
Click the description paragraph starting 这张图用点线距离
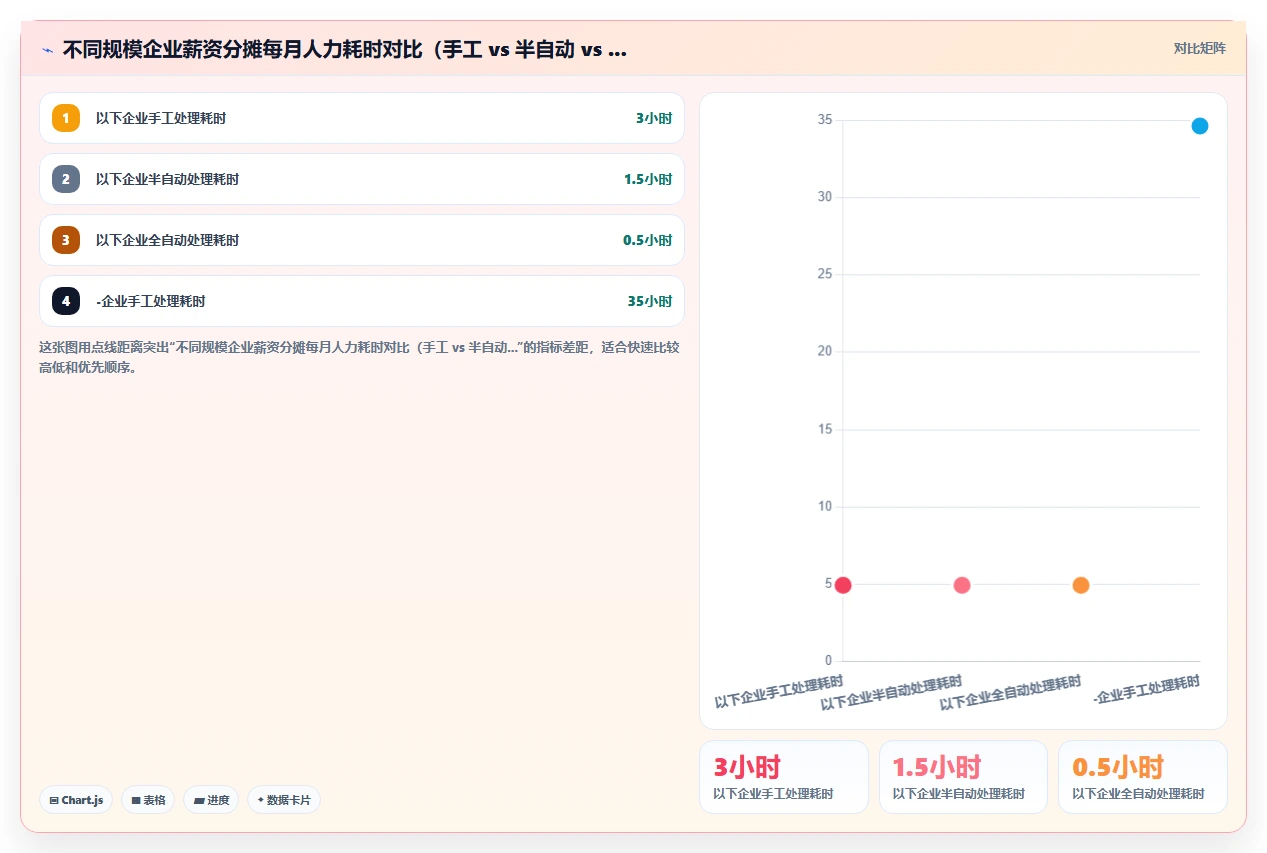tap(359, 357)
